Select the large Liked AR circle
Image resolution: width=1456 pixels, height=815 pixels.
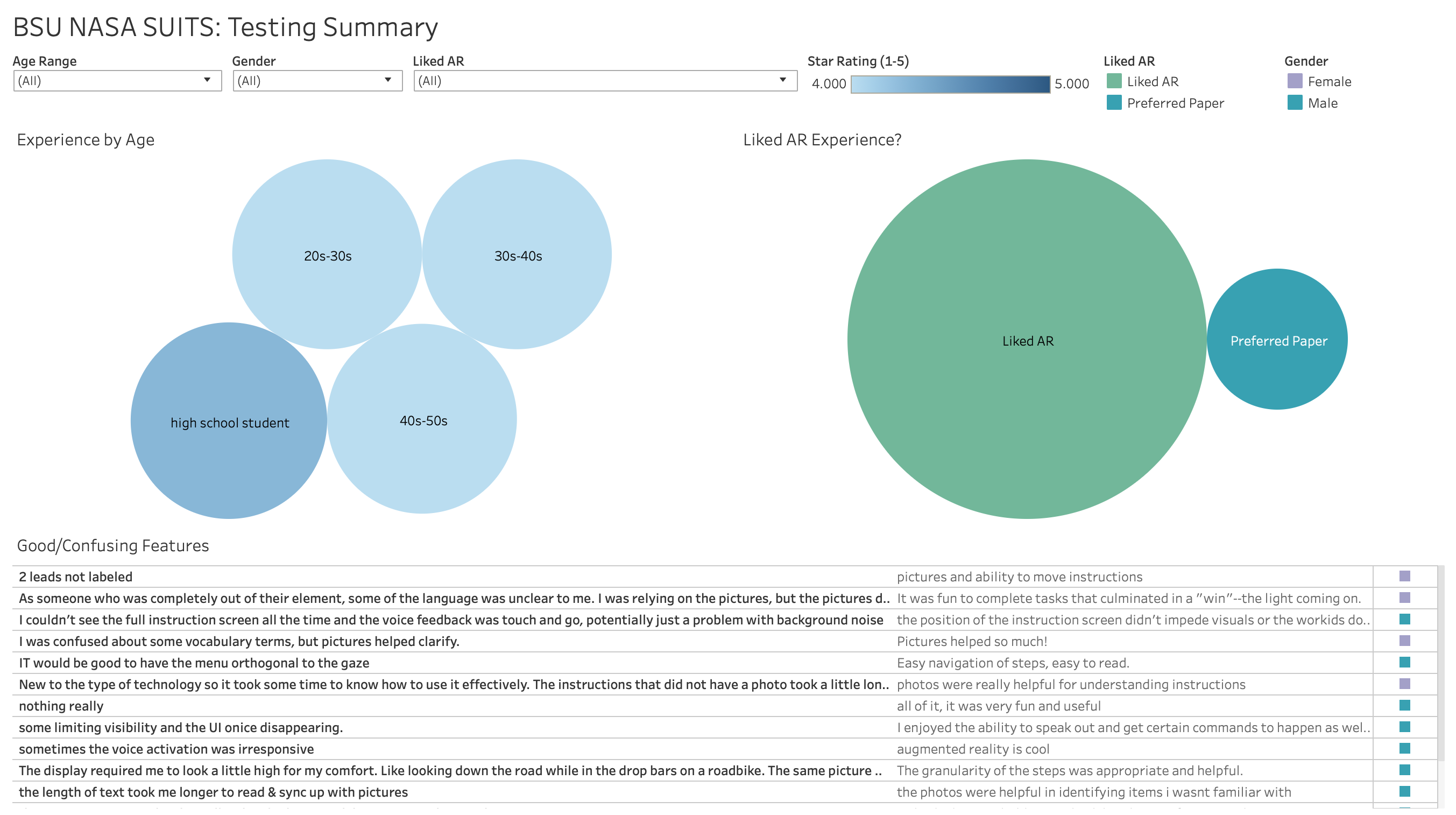click(1027, 339)
